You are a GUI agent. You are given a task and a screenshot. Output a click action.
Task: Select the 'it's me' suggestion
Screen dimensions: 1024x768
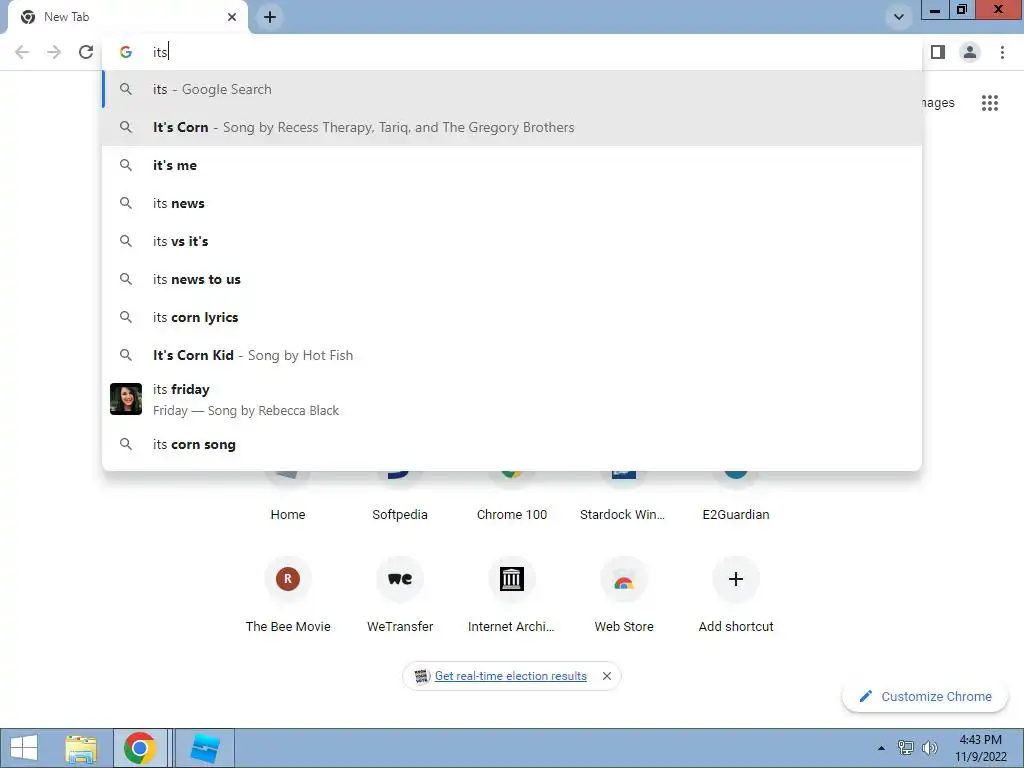(x=512, y=165)
